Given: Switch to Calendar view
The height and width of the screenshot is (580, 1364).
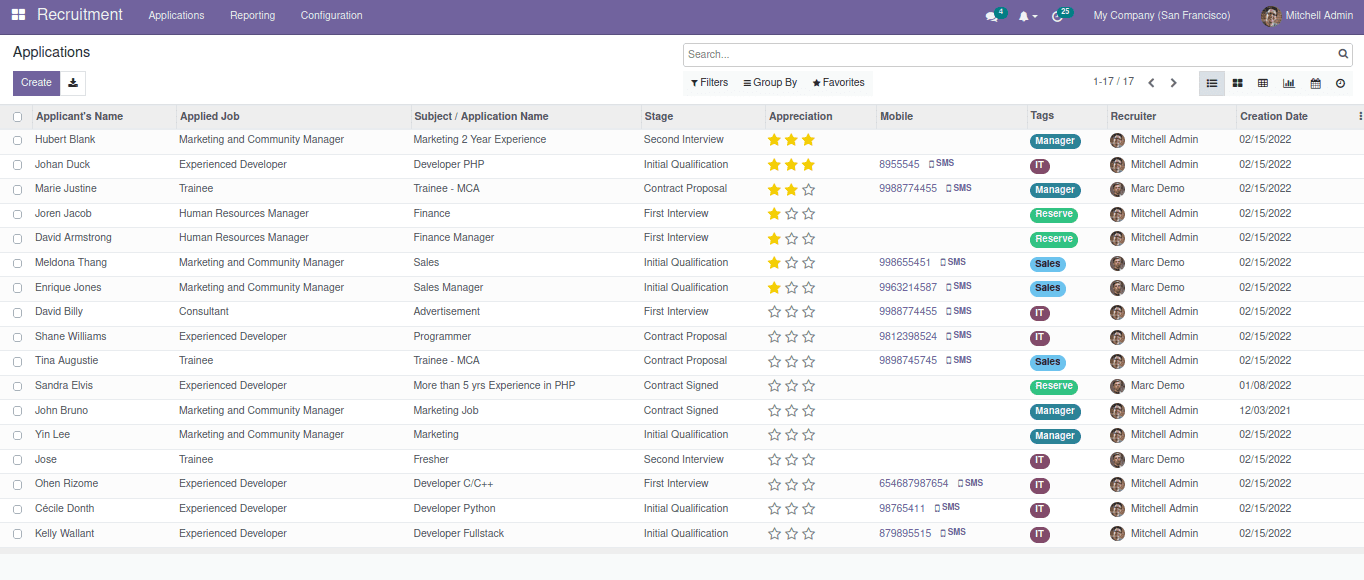Looking at the screenshot, I should 1315,84.
